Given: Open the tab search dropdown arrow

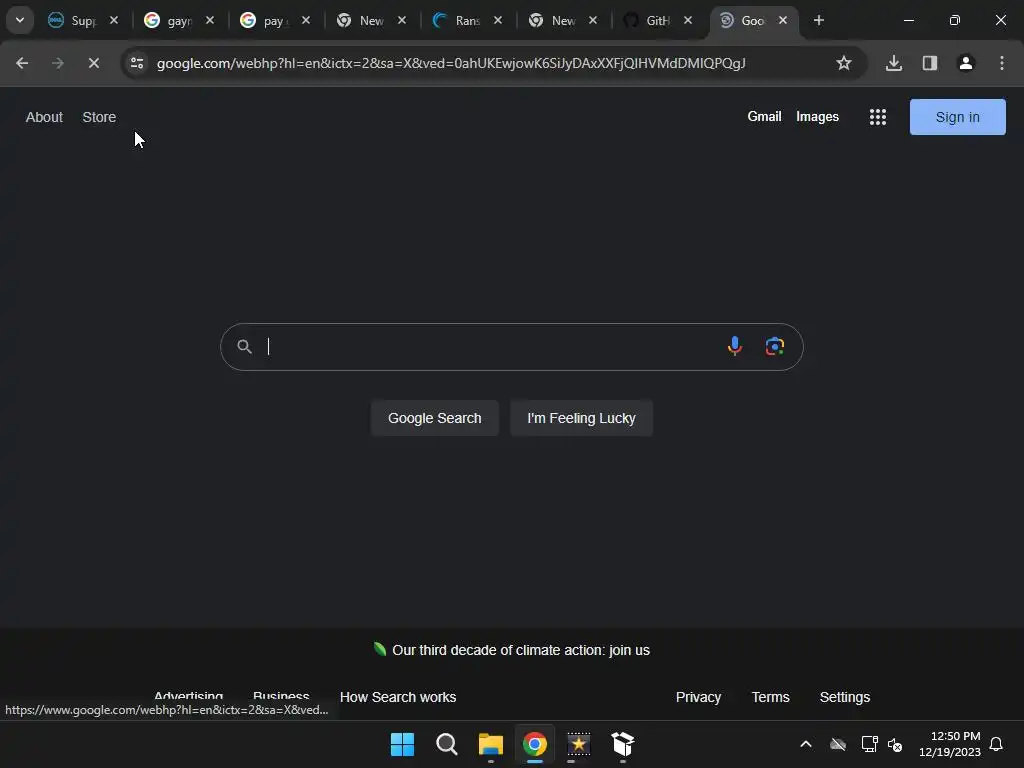Looking at the screenshot, I should [20, 20].
